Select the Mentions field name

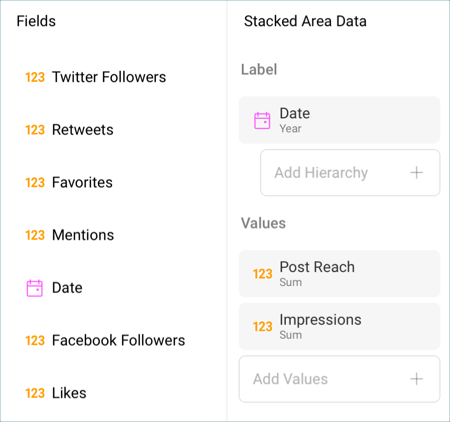83,235
